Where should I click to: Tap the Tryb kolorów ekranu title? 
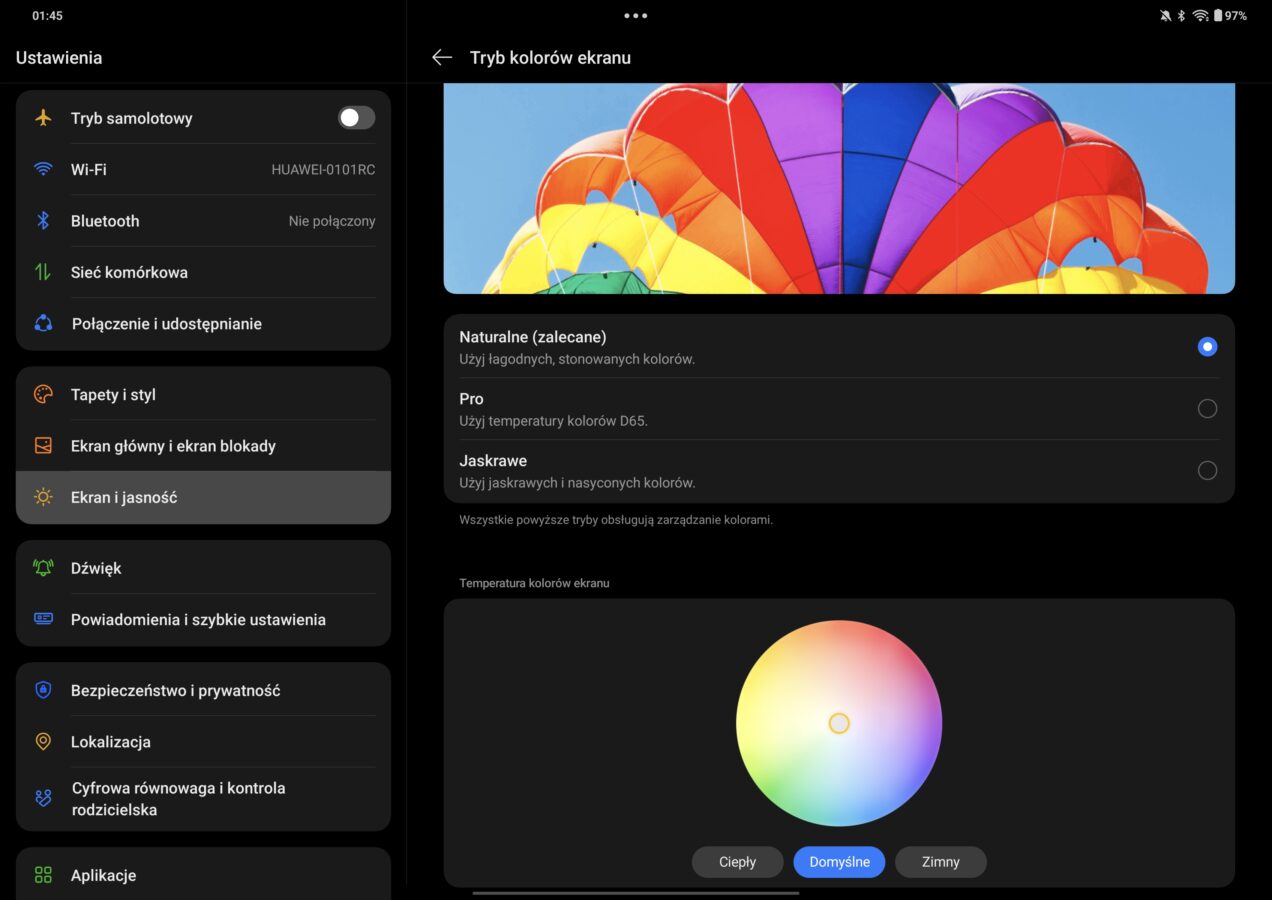tap(550, 58)
